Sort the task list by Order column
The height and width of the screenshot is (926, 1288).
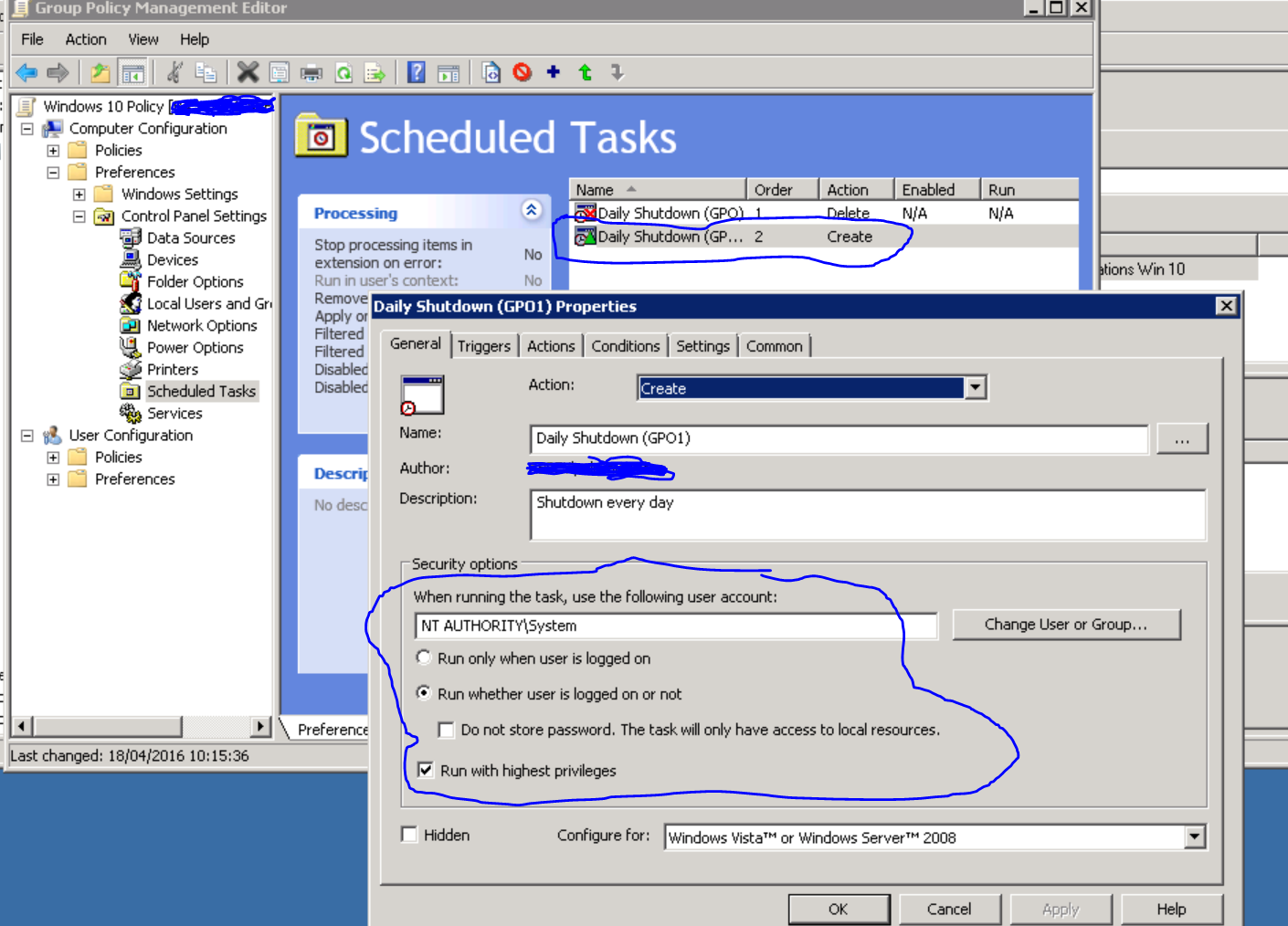tap(782, 190)
